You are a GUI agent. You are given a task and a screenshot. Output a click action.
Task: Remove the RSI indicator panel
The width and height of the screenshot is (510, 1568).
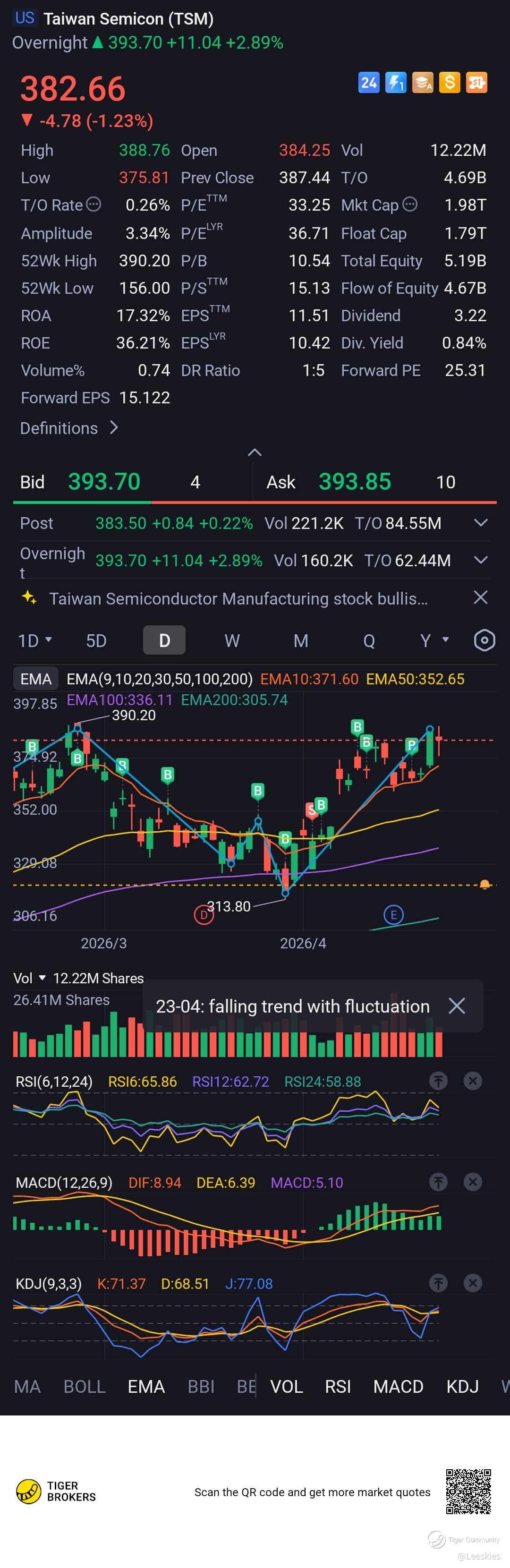[x=473, y=1081]
